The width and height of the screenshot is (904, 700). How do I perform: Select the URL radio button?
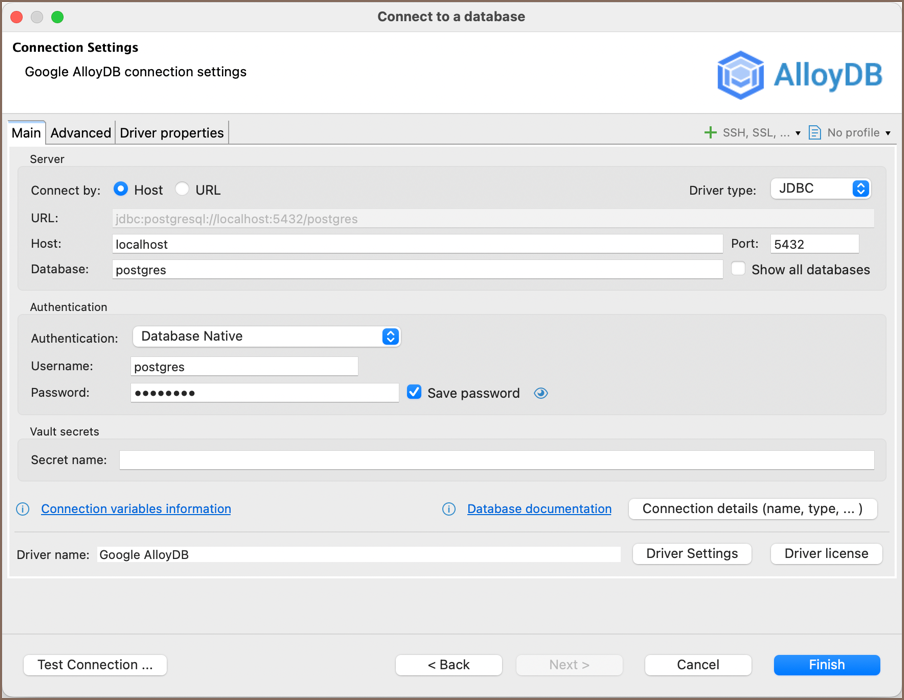click(x=182, y=189)
